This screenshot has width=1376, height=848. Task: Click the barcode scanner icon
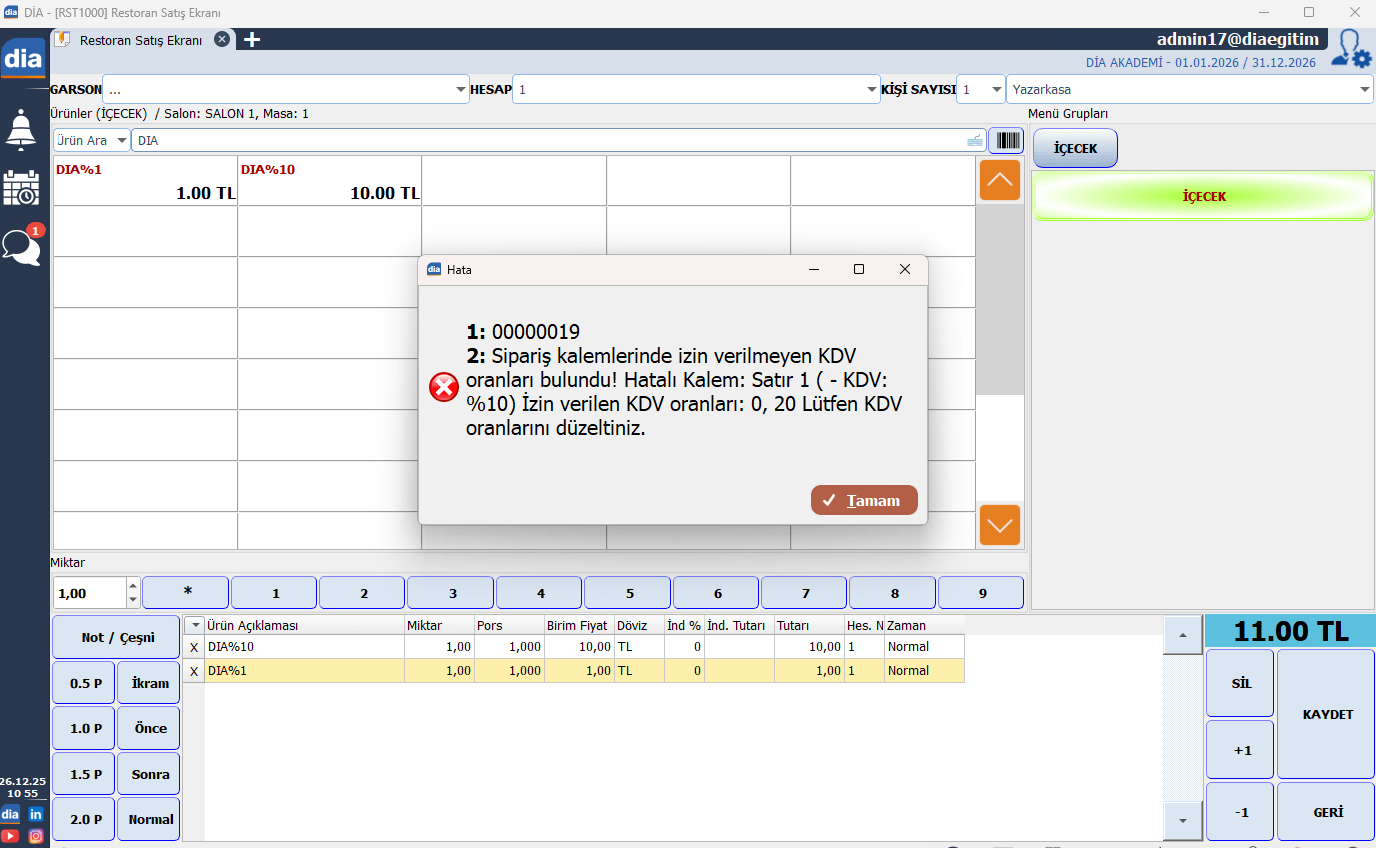coord(1005,141)
